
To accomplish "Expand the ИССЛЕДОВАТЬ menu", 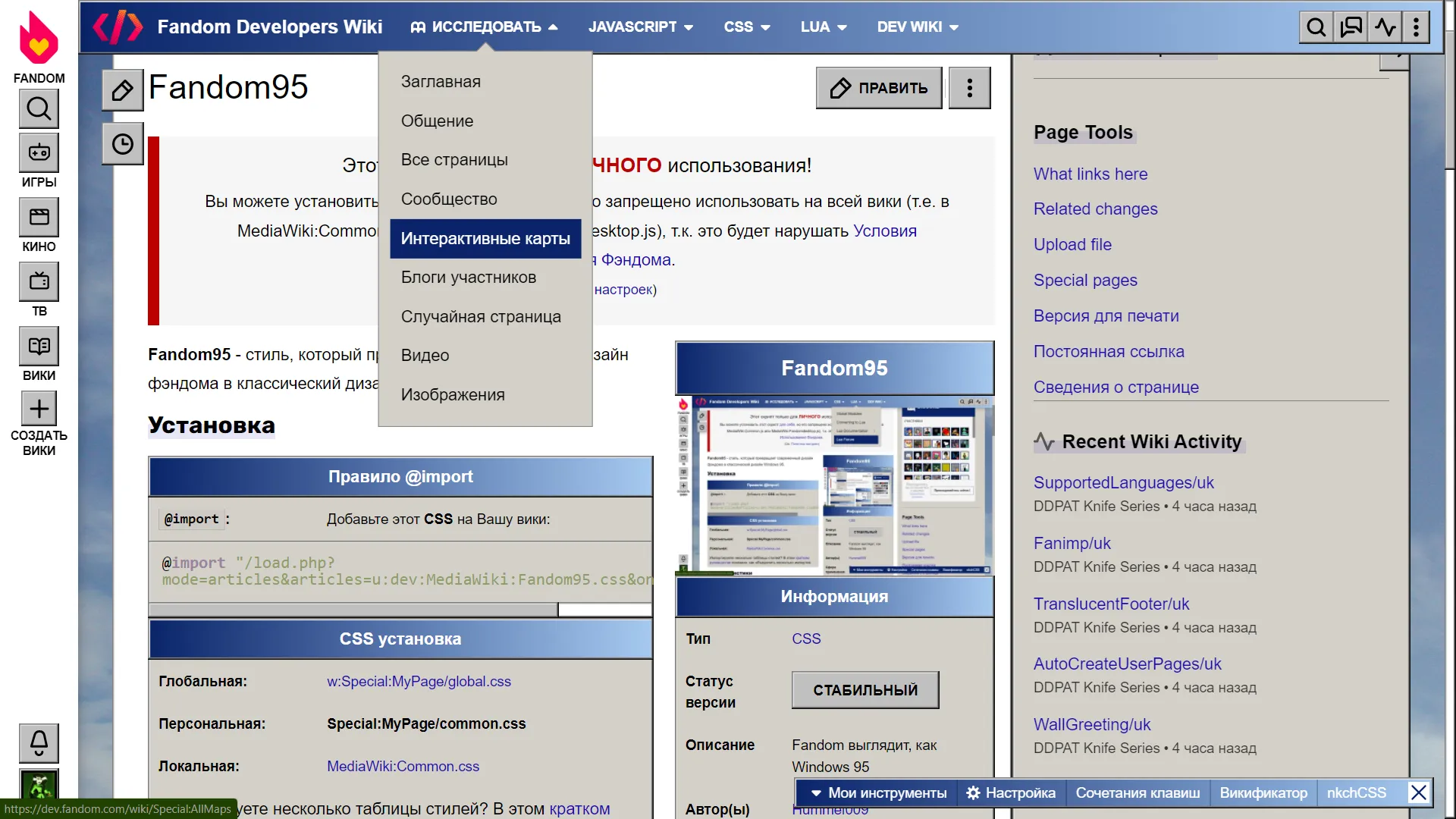I will coord(484,27).
